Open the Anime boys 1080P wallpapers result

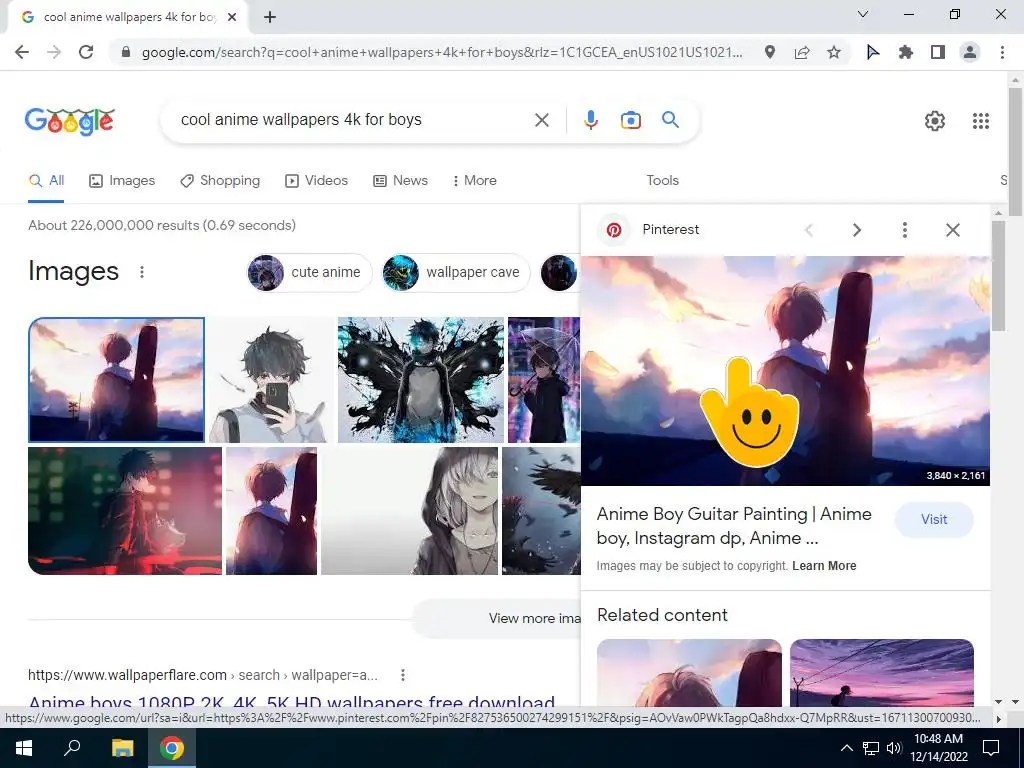(292, 702)
